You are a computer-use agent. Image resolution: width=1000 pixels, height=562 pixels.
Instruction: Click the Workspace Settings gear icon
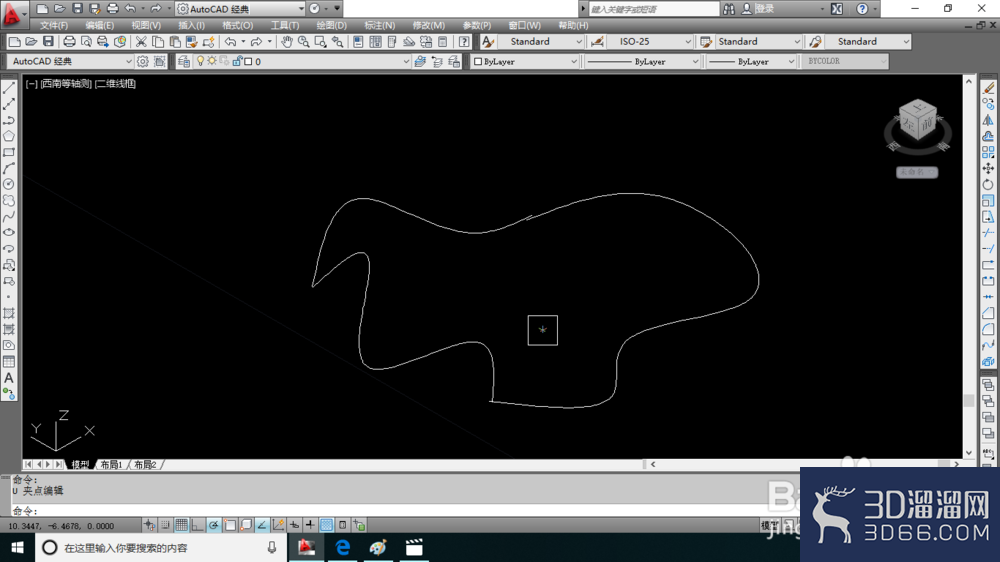[143, 61]
